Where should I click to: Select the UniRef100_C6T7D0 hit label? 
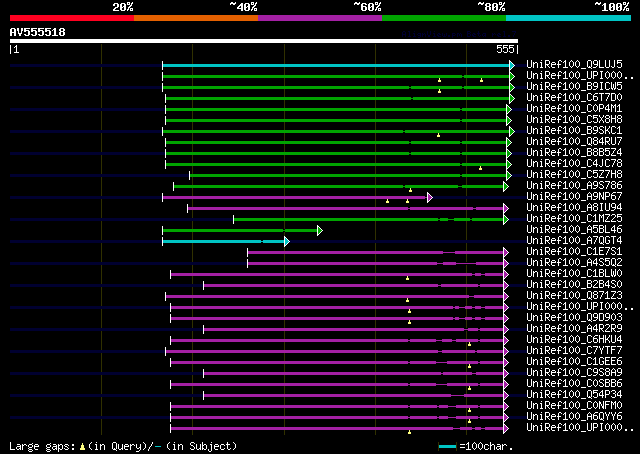click(574, 97)
